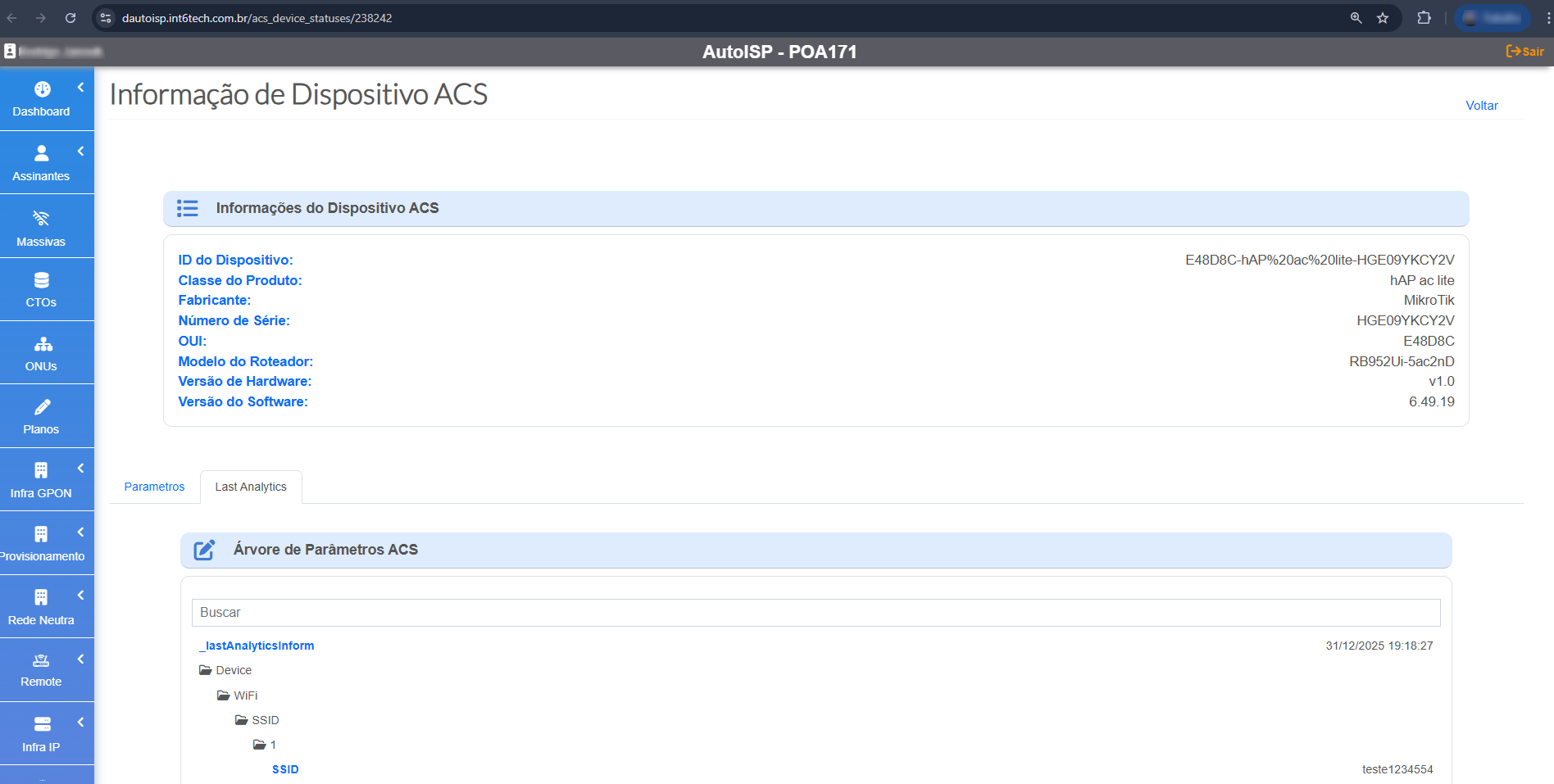Click the Planos pencil icon

point(43,407)
